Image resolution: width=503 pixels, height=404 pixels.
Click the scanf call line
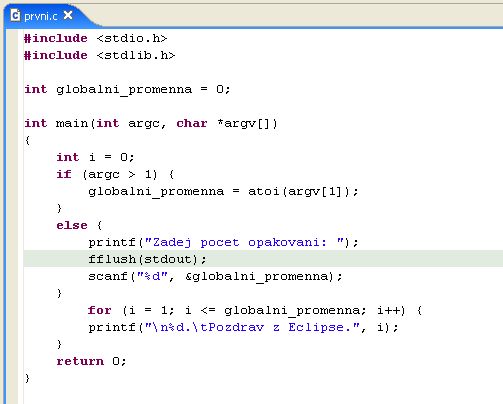215,276
